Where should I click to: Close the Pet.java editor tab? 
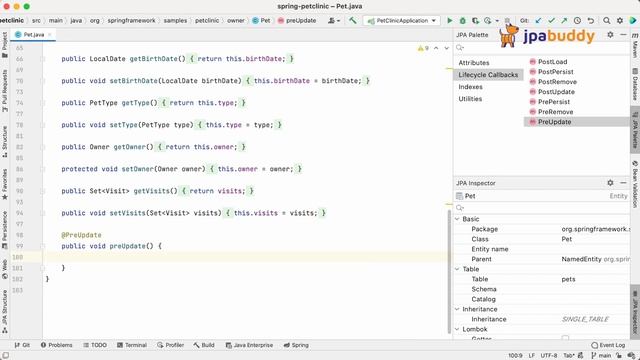coord(49,35)
